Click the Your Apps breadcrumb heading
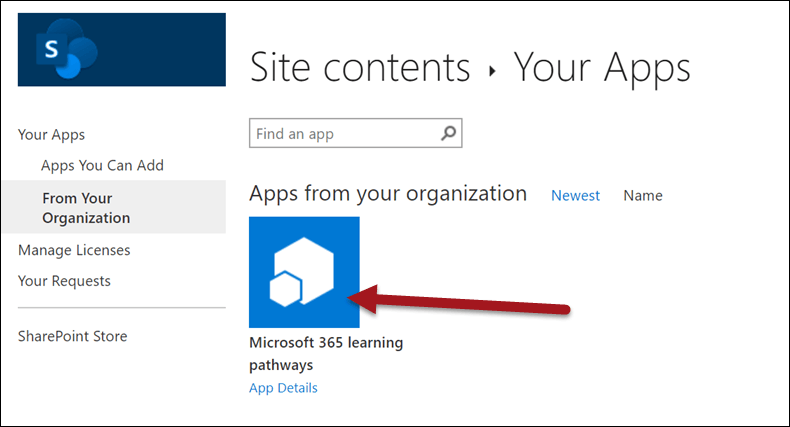This screenshot has height=427, width=790. click(602, 68)
